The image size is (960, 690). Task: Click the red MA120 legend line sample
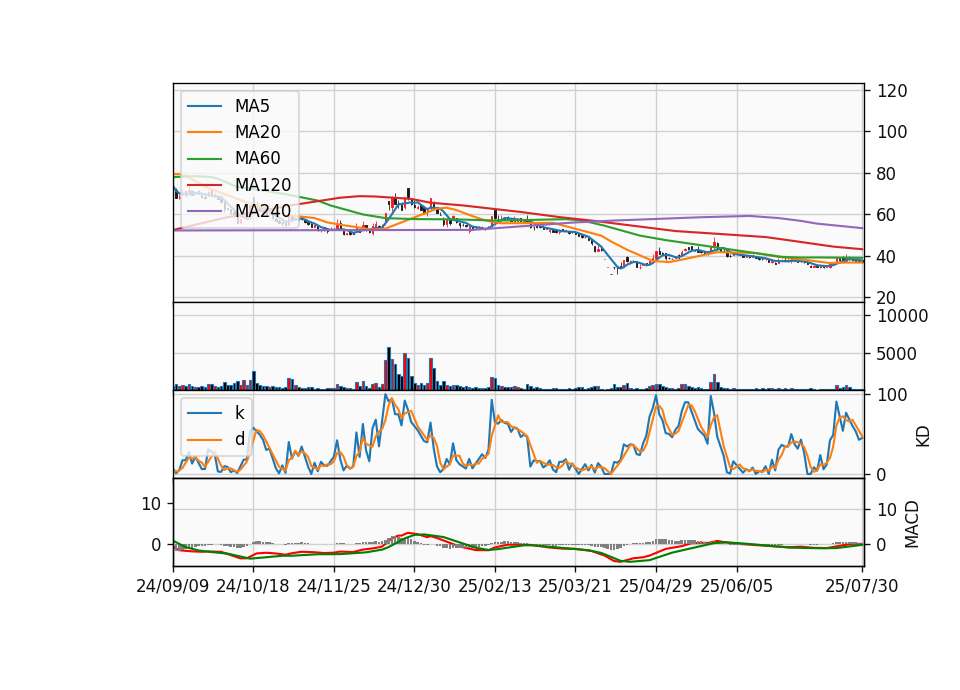point(204,185)
